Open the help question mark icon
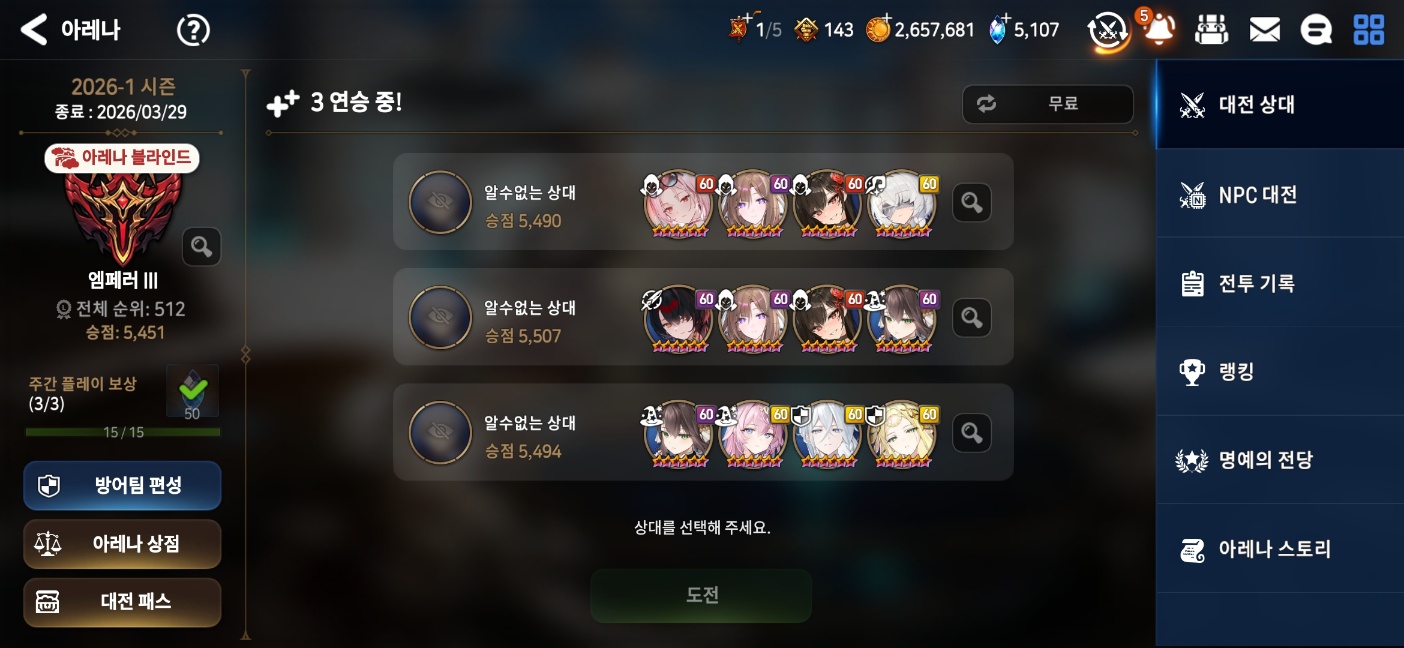This screenshot has width=1404, height=648. [193, 30]
